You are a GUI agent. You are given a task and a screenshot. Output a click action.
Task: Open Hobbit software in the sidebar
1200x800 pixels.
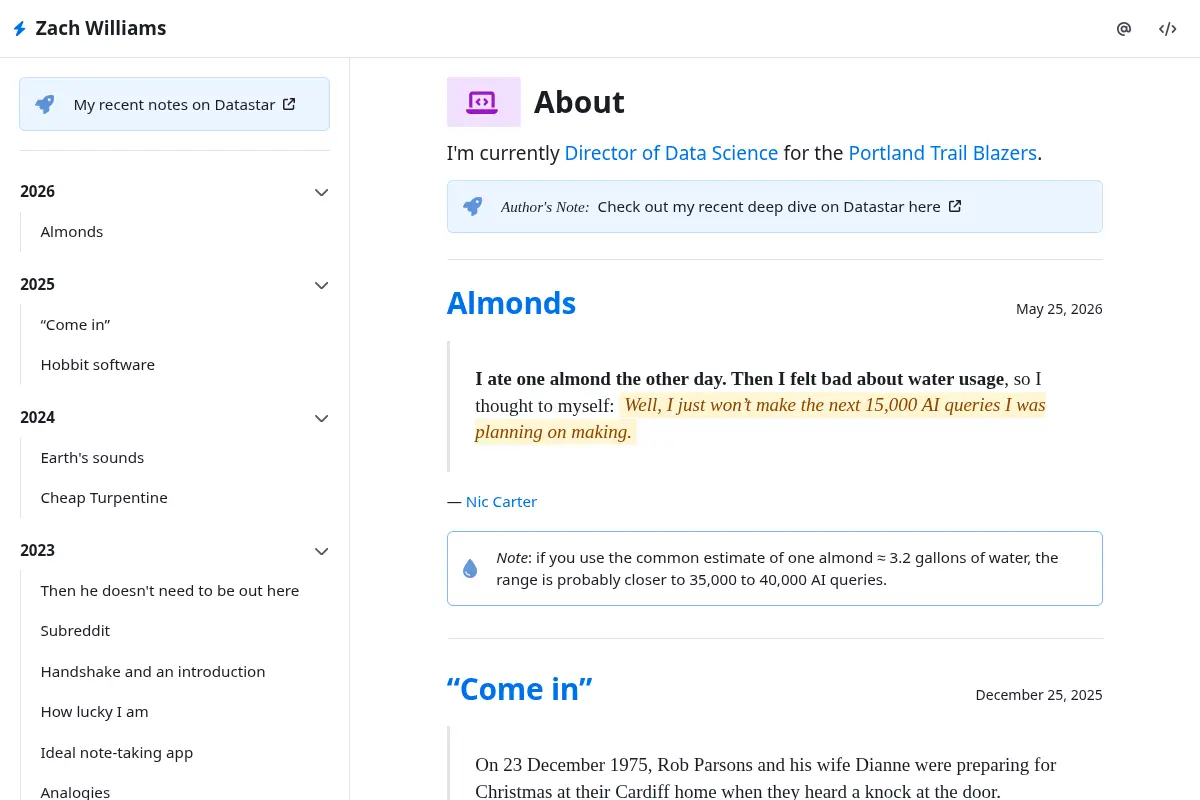click(98, 365)
